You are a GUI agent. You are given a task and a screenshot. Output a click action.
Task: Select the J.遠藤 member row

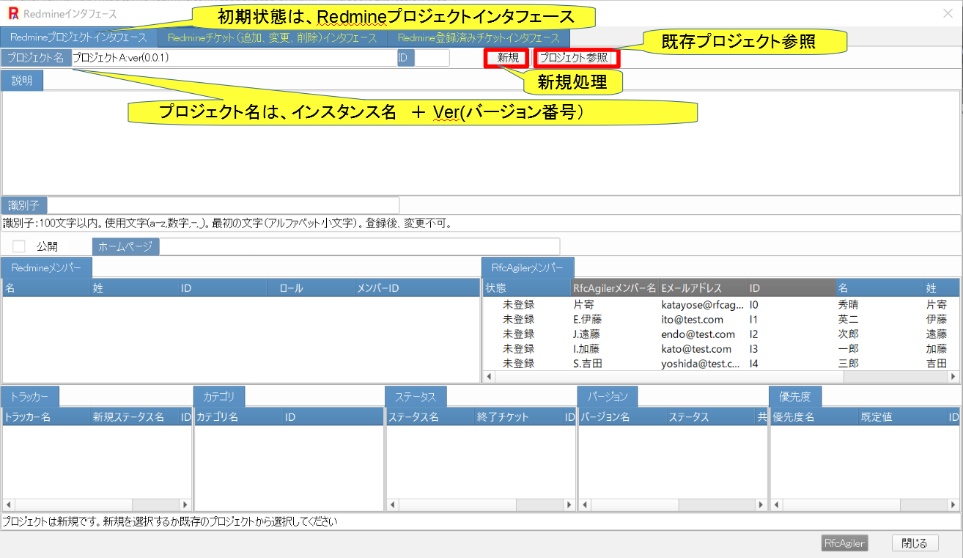719,334
